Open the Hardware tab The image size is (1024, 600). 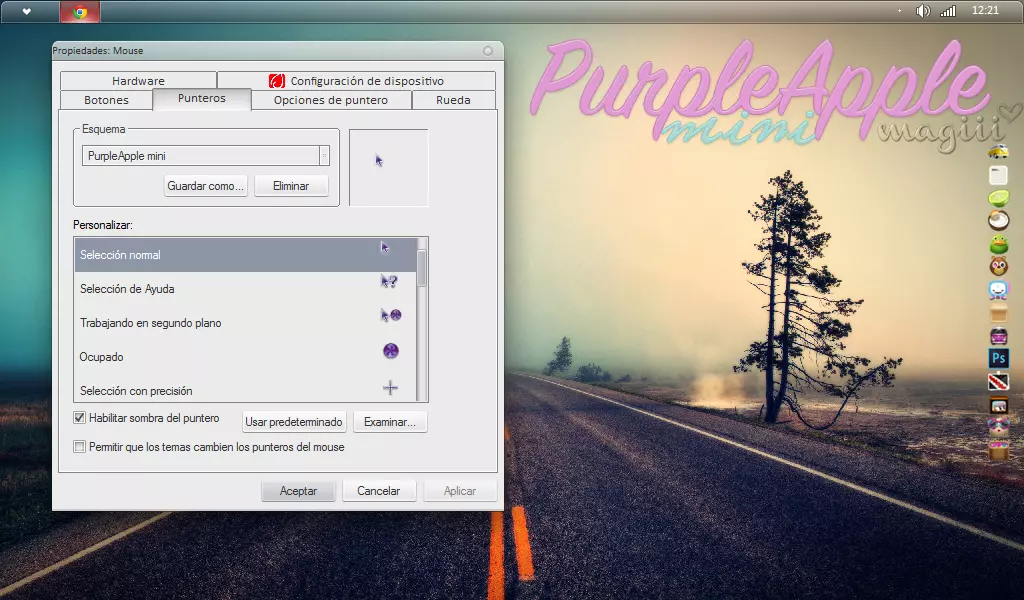pos(139,80)
